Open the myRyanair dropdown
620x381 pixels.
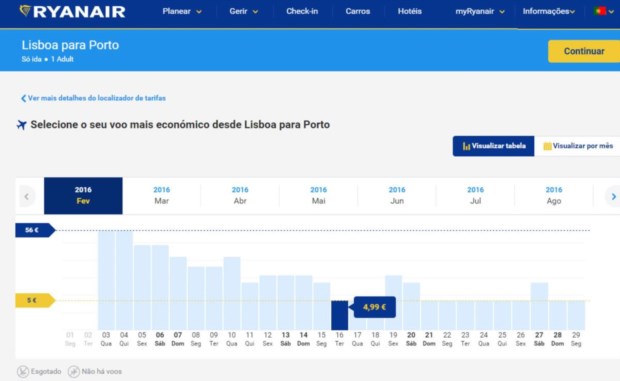[480, 11]
